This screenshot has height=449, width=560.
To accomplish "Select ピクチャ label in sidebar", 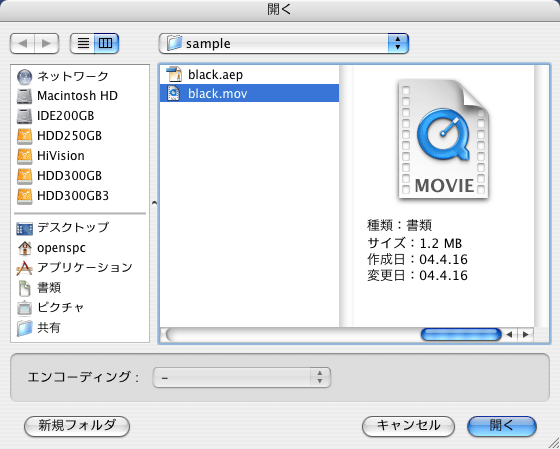I will 61,308.
